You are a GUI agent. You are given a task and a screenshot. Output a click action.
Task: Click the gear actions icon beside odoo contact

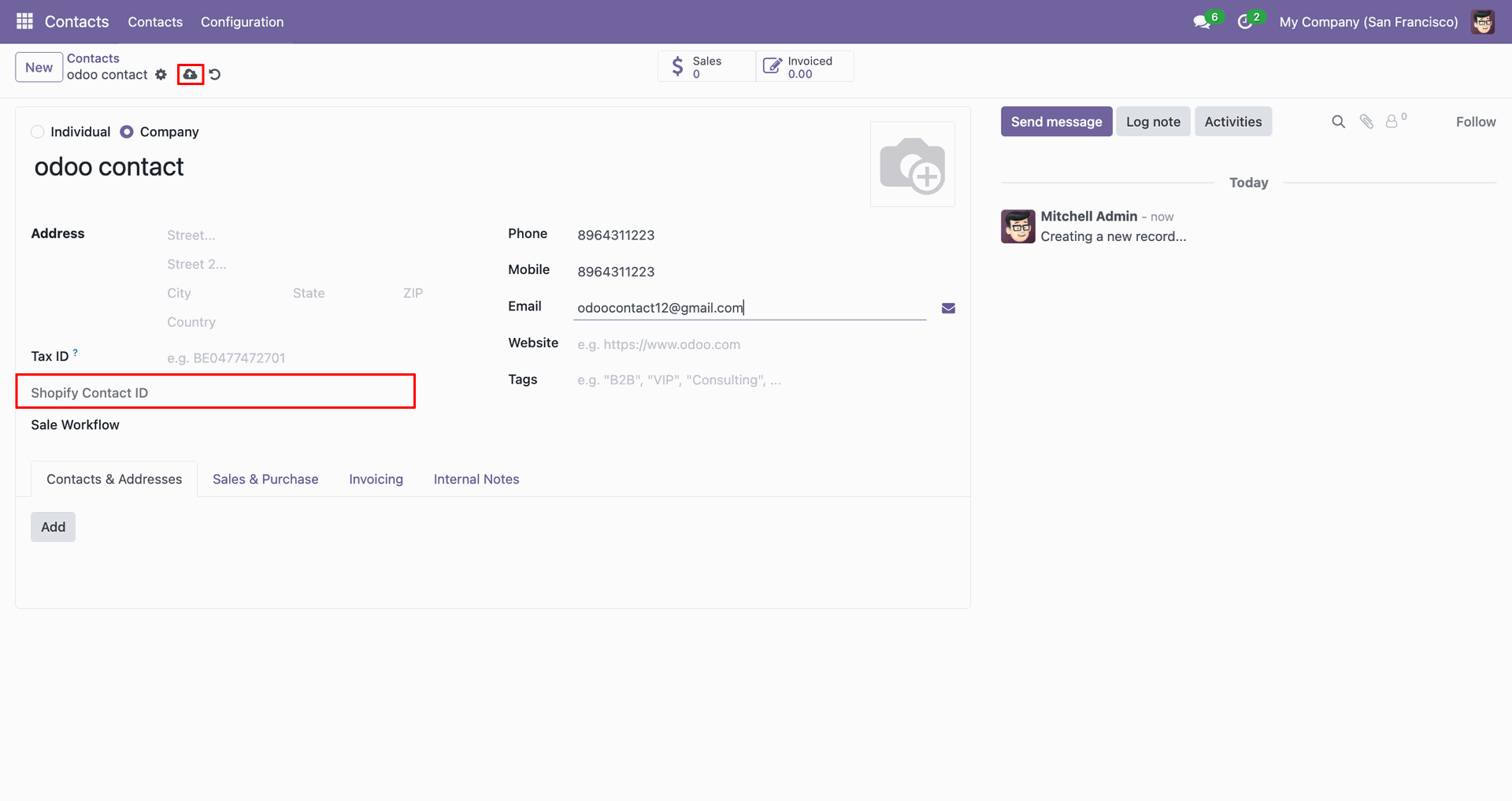pos(161,74)
